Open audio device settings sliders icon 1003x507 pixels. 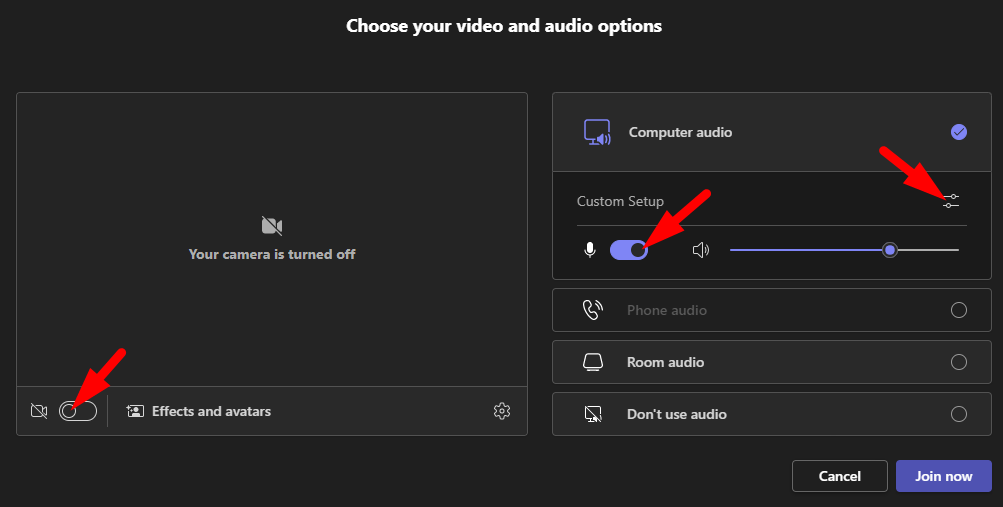pyautogui.click(x=951, y=201)
